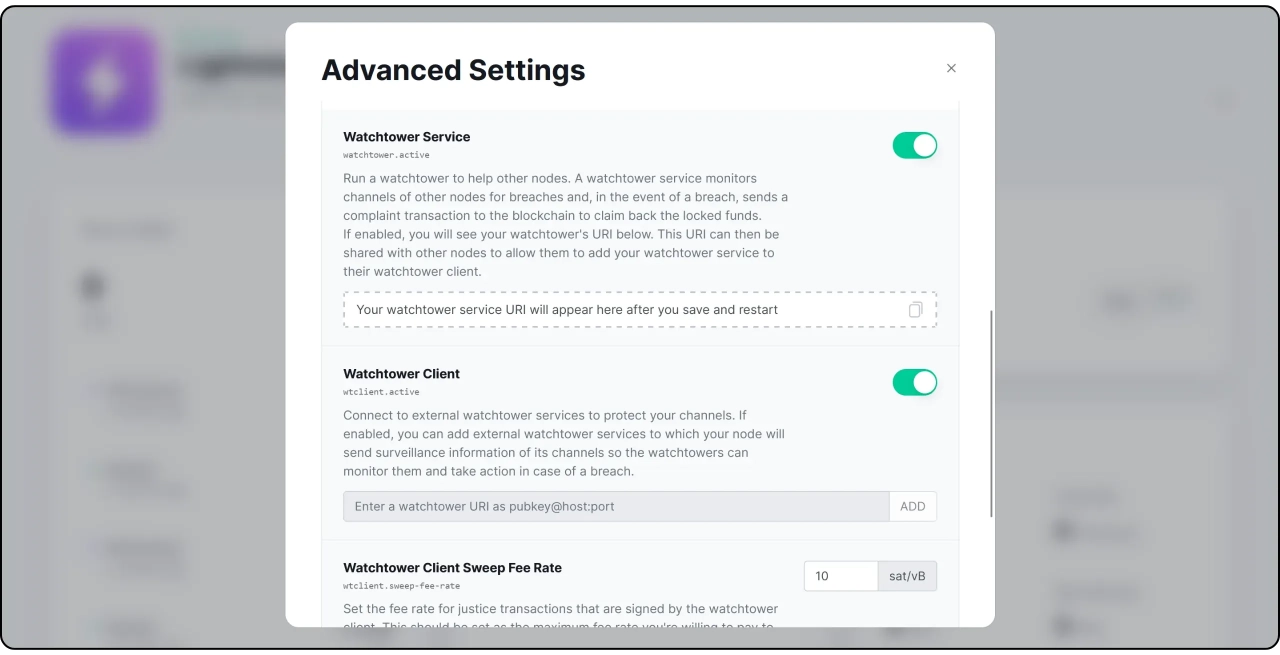The height and width of the screenshot is (655, 1280).
Task: Click the watchtower URI pubkey@host:port field
Action: coord(616,507)
